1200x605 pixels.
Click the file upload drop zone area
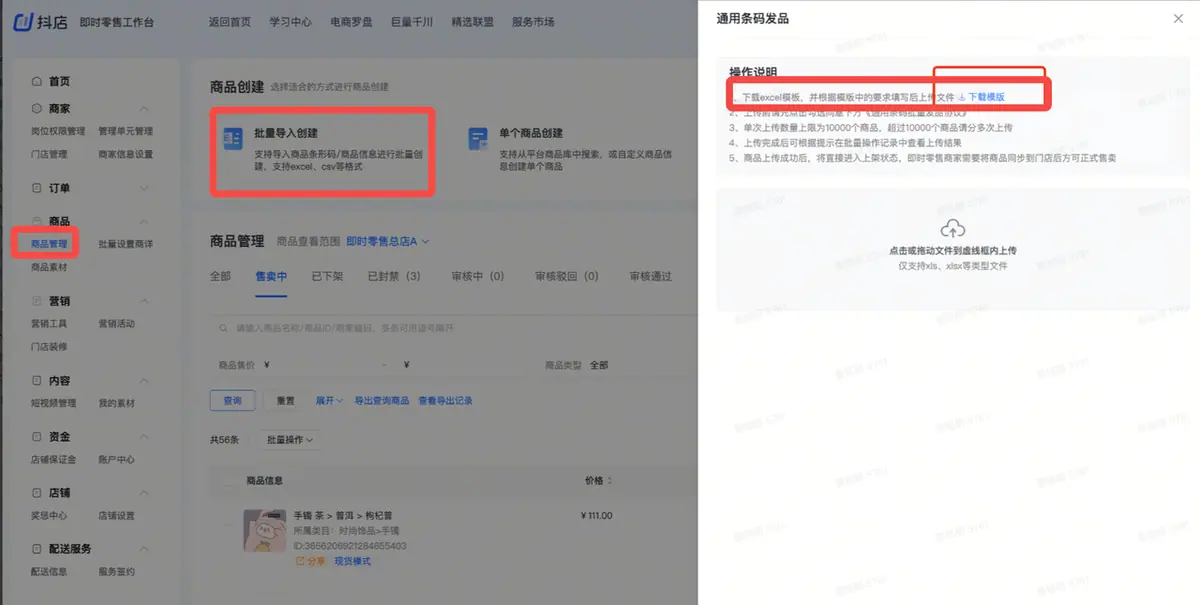(953, 249)
